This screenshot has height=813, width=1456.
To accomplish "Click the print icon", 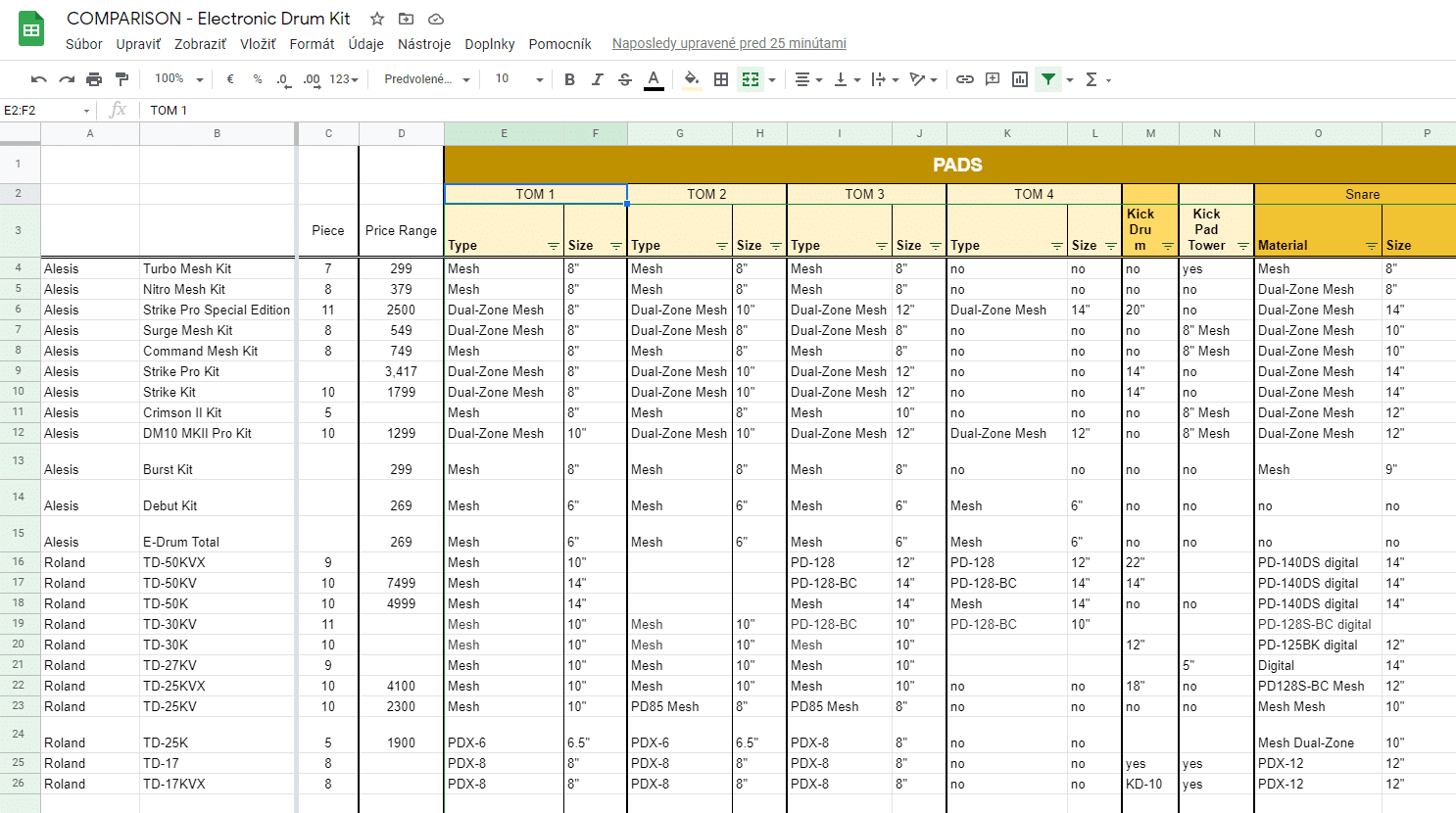I will (94, 79).
